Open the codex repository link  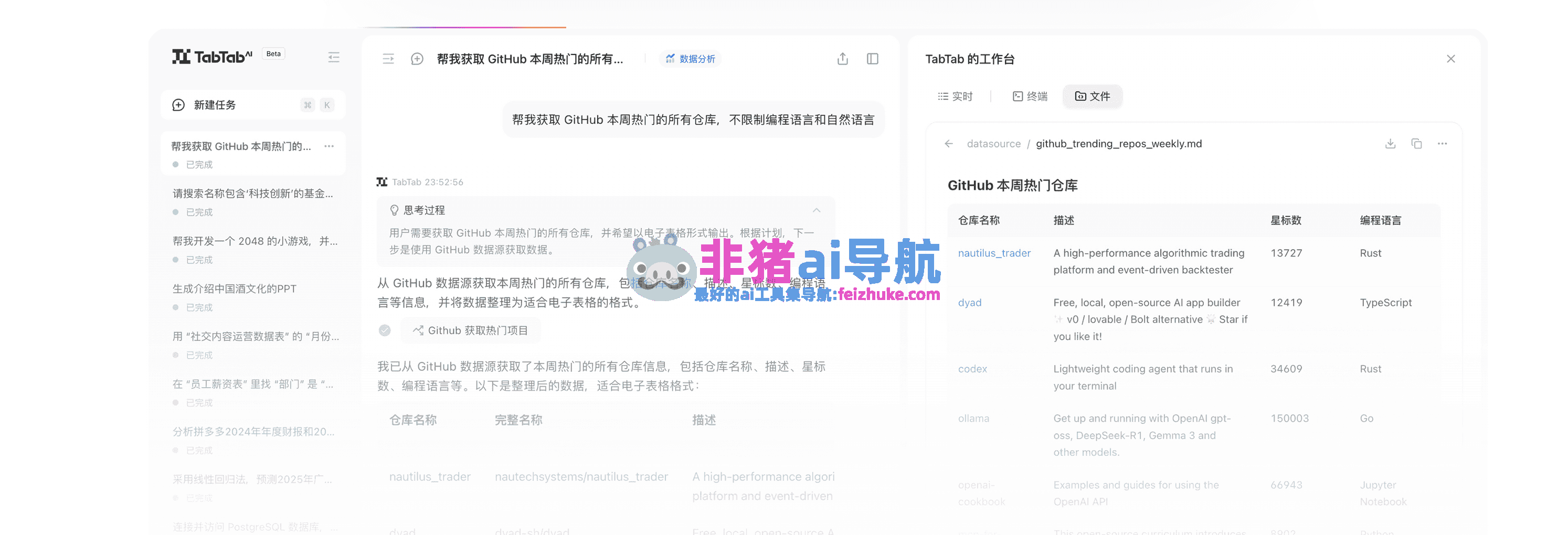coord(973,369)
